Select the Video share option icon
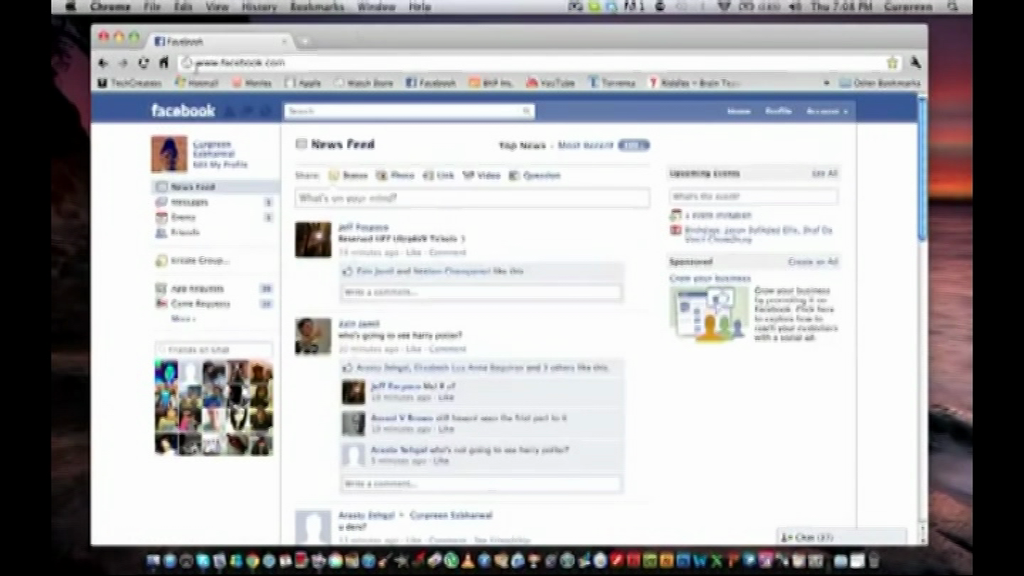This screenshot has height=576, width=1024. (x=468, y=175)
